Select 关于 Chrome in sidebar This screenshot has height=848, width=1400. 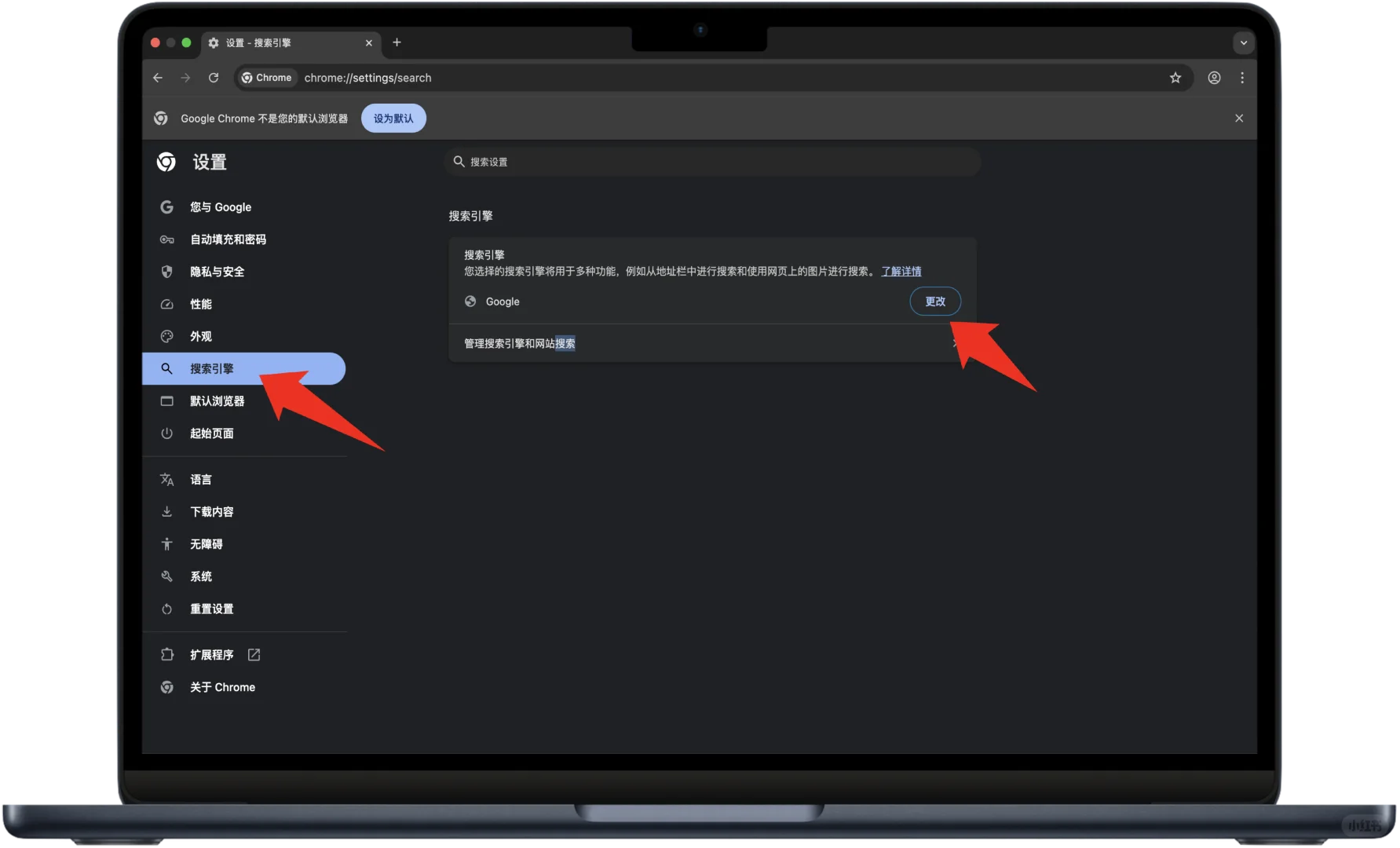point(222,687)
